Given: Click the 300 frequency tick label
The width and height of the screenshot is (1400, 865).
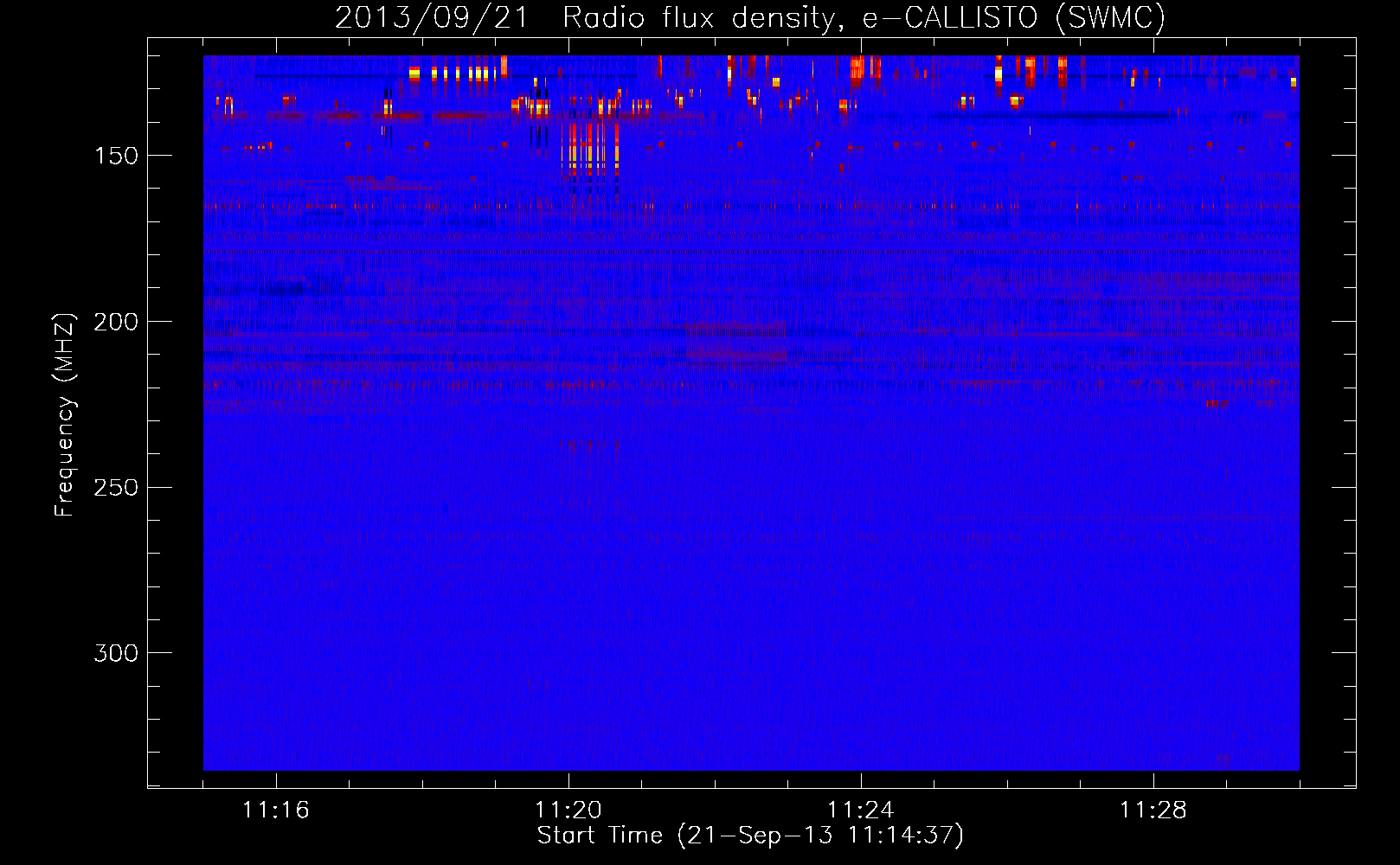Looking at the screenshot, I should 116,653.
